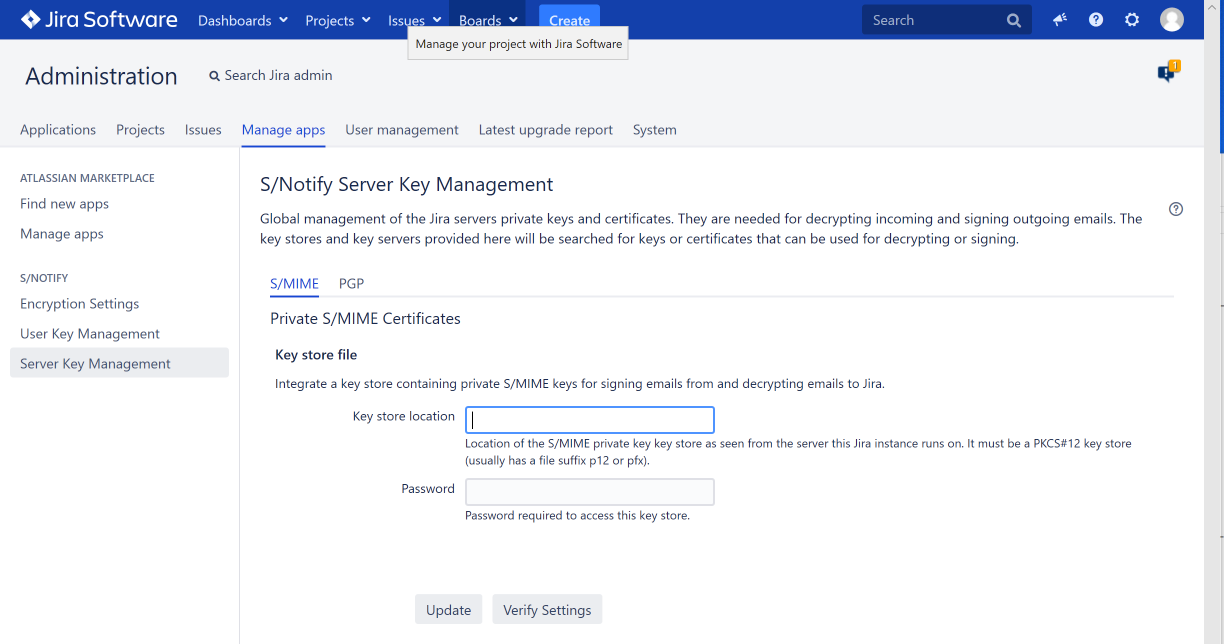Screen dimensions: 1224x644
Task: Click the Password input field
Action: pyautogui.click(x=590, y=492)
